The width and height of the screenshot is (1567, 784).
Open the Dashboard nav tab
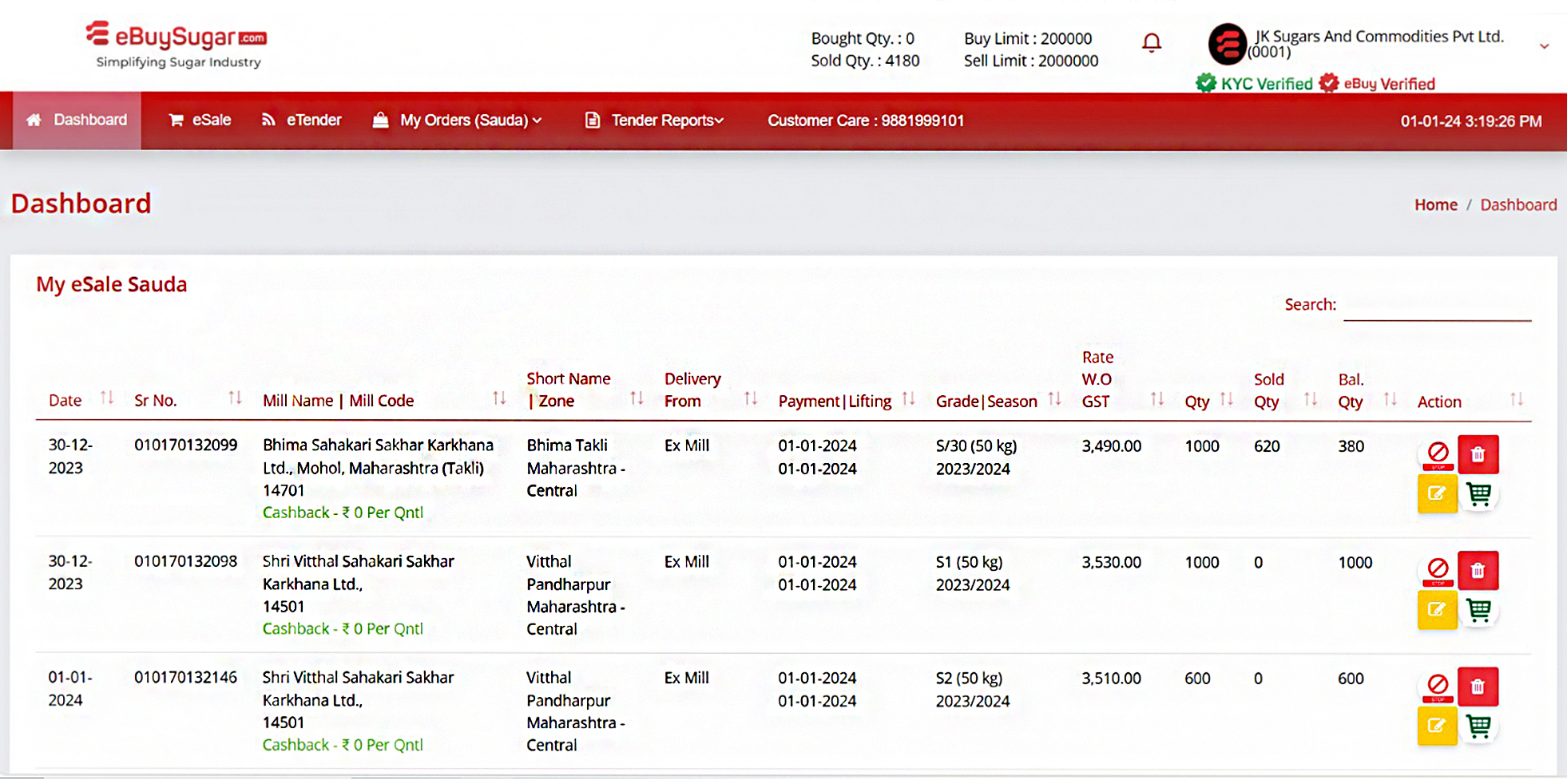(77, 121)
